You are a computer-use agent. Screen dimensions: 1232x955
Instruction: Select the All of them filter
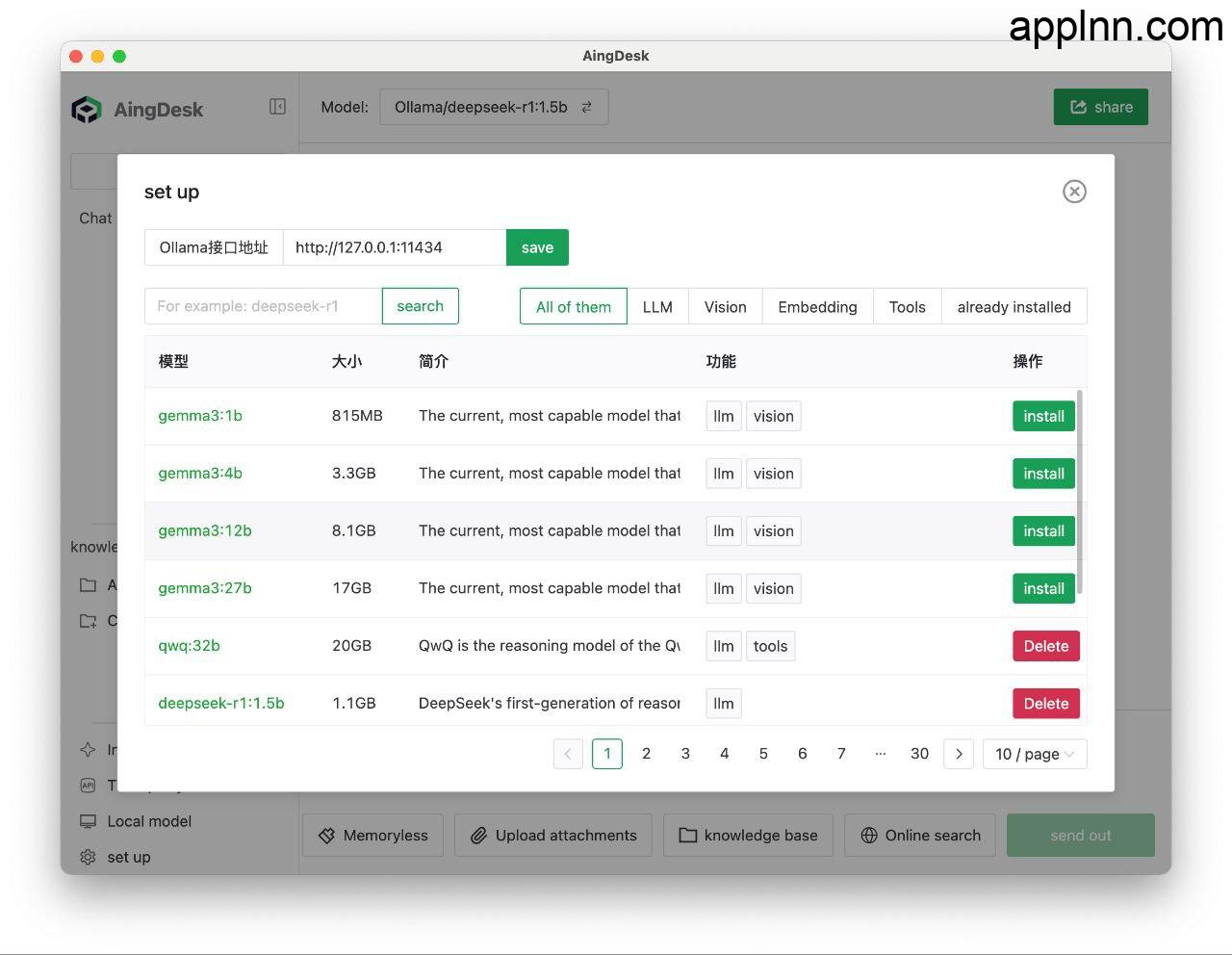pos(574,307)
